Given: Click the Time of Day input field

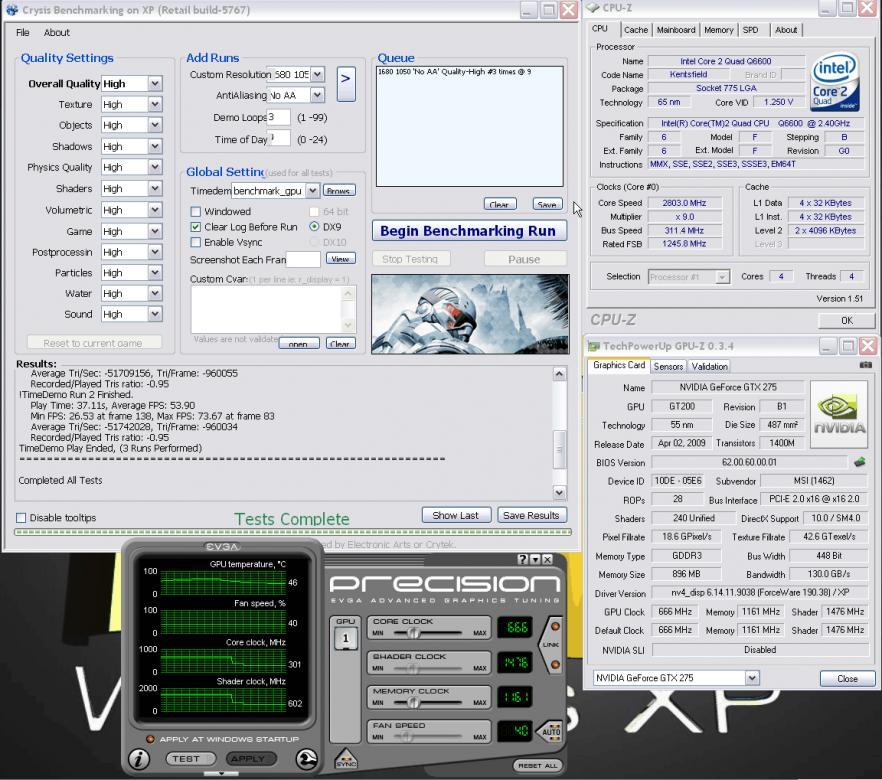Looking at the screenshot, I should 278,139.
